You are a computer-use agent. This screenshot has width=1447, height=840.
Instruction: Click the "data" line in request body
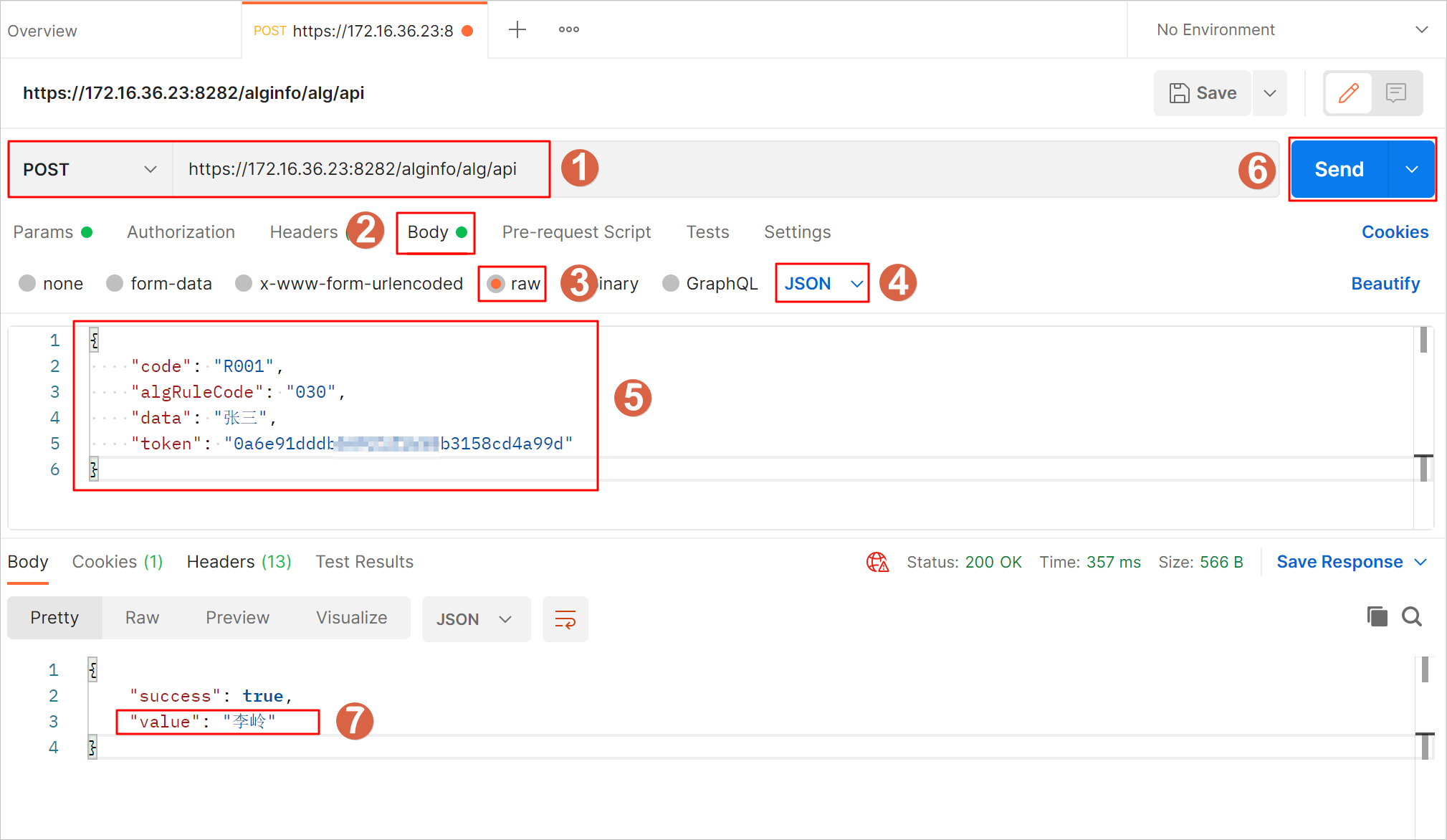click(x=204, y=418)
